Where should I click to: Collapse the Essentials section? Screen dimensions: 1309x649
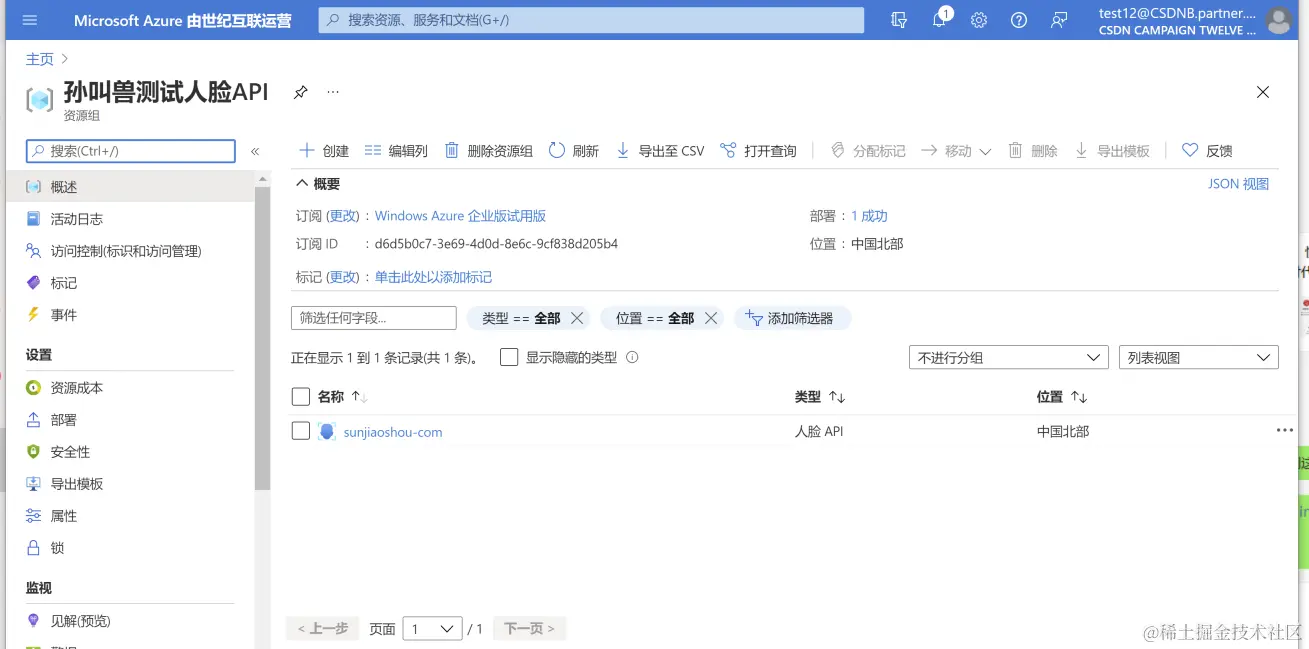[x=317, y=184]
